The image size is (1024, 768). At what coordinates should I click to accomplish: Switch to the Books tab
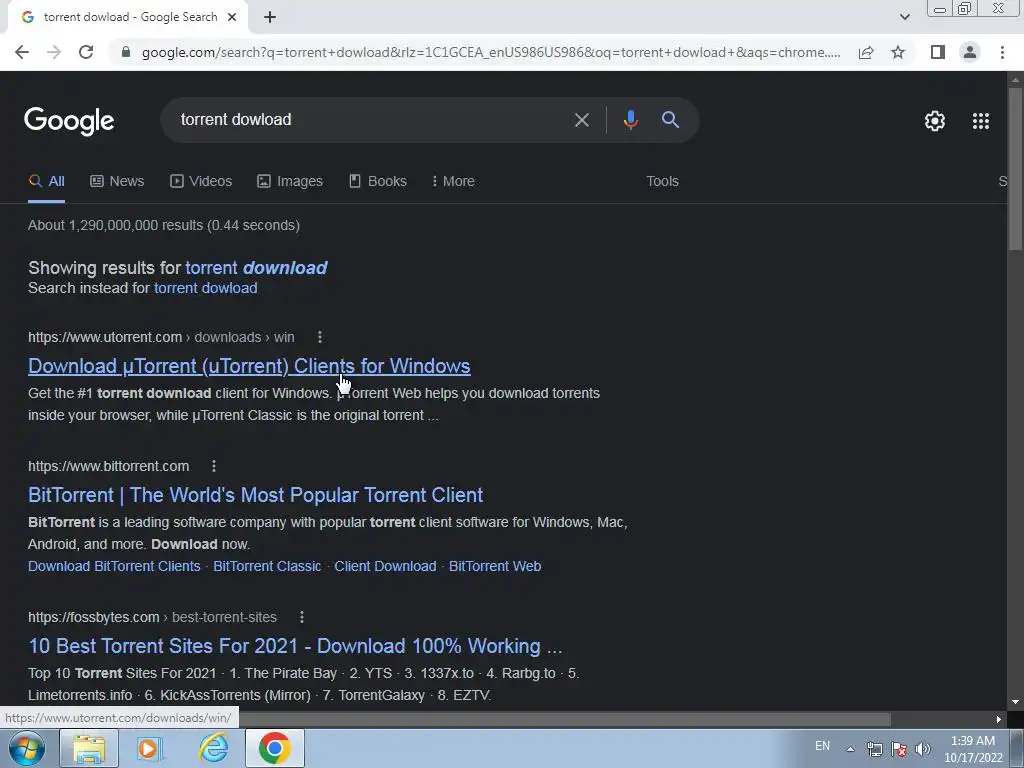coord(378,181)
